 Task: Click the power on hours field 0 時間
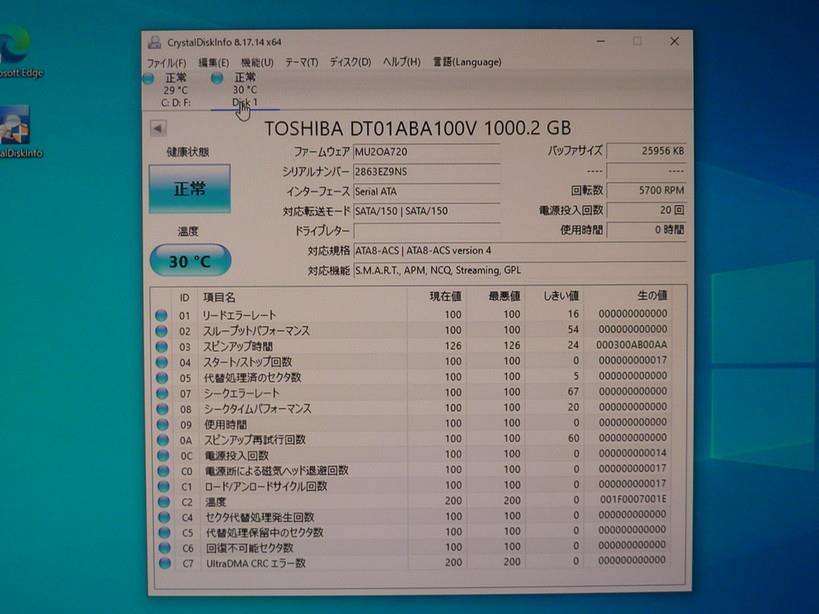[646, 230]
